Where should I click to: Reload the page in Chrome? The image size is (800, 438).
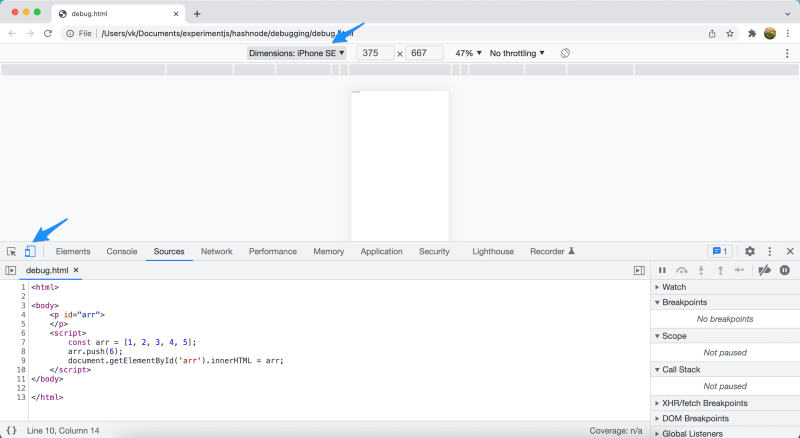pos(47,34)
